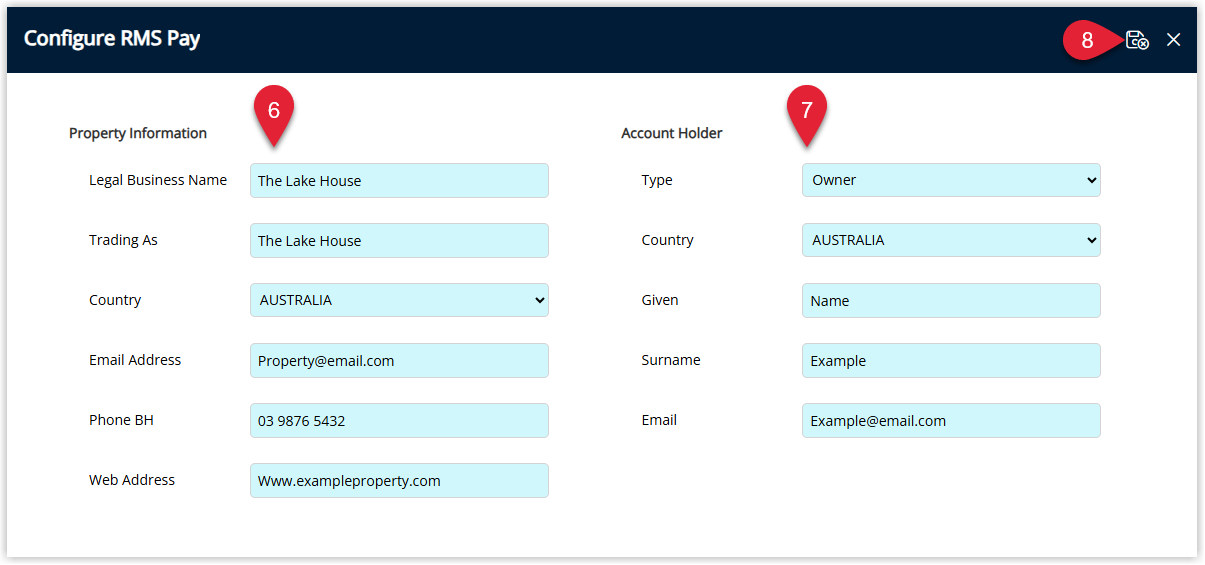The image size is (1205, 565).
Task: Open the Account Holder Type dropdown
Action: coord(951,180)
